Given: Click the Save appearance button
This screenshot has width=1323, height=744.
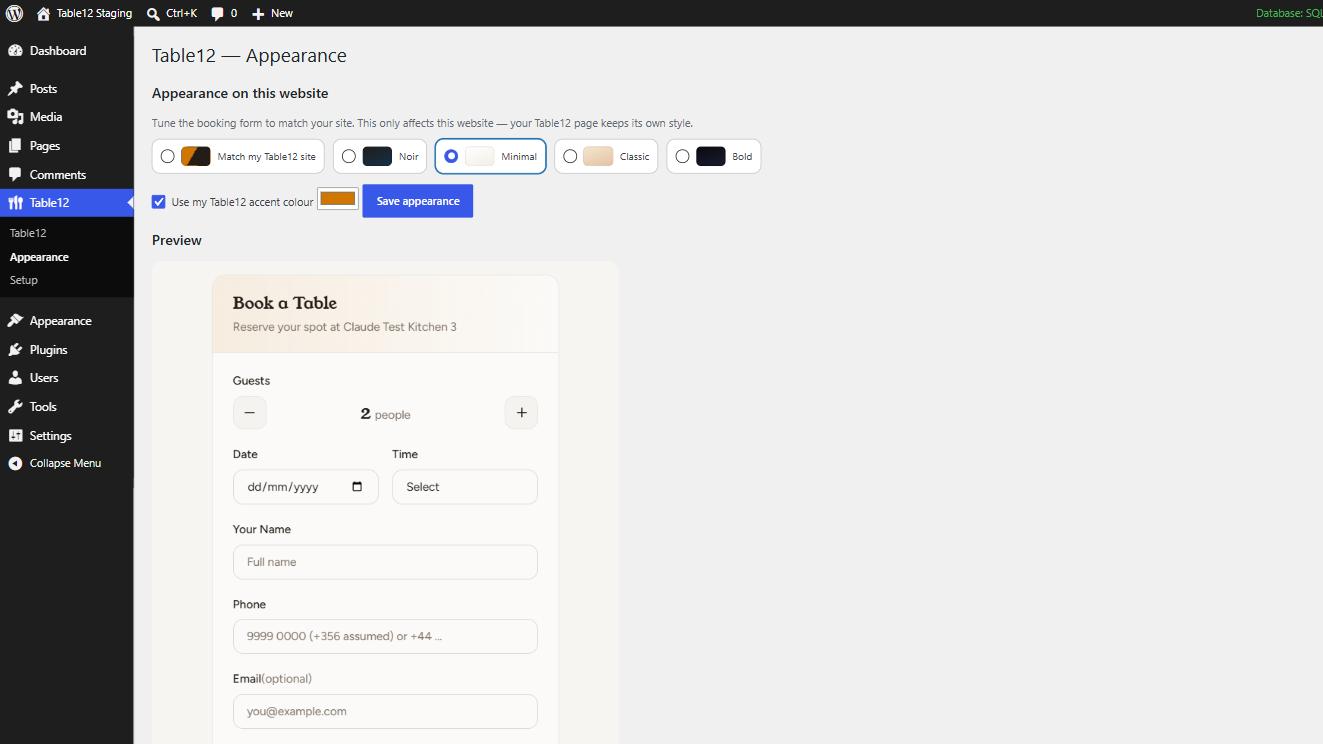Looking at the screenshot, I should click(418, 201).
